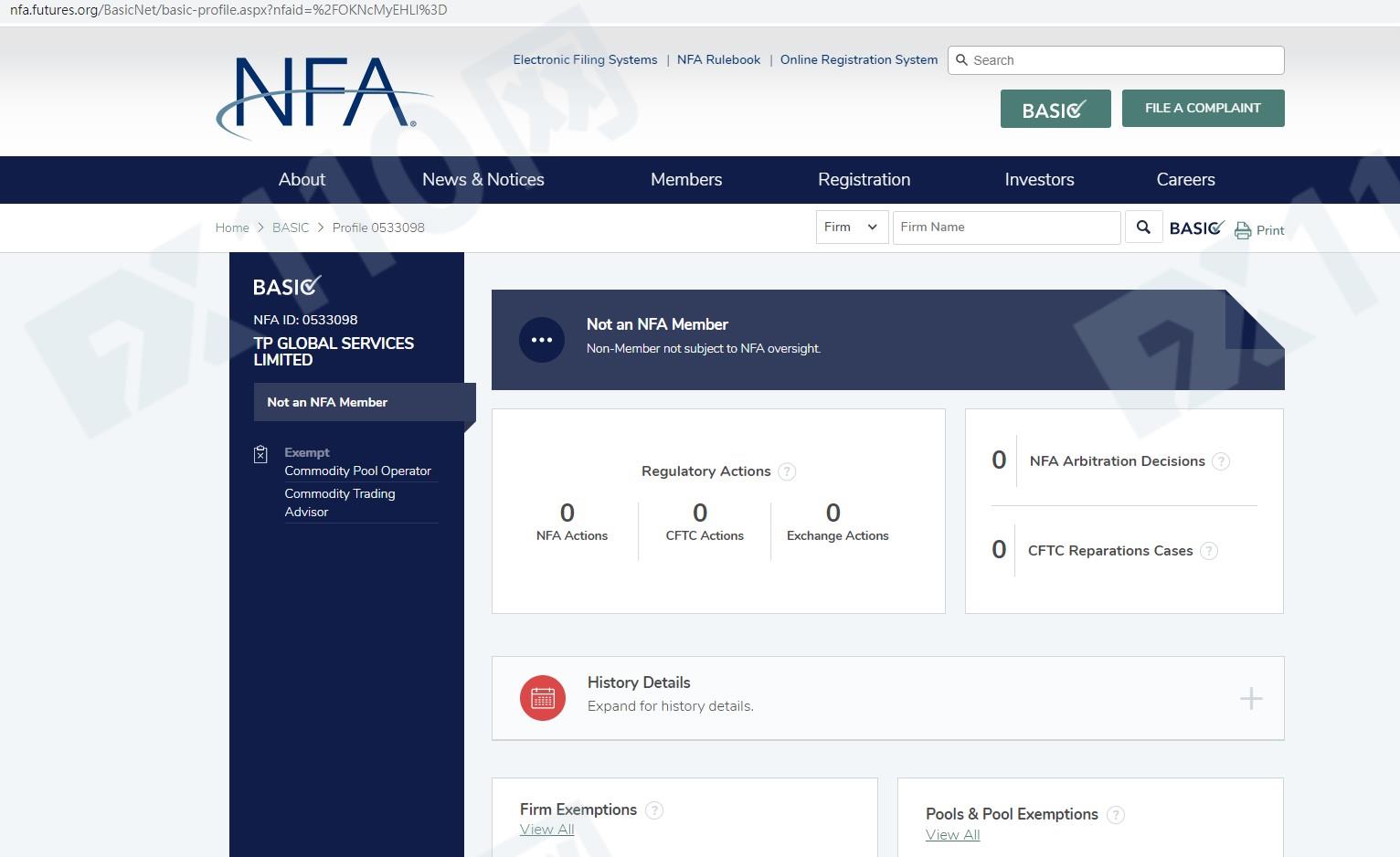1400x857 pixels.
Task: Click the TP GLOBAL SERVICES LIMITED firm name
Action: (x=334, y=352)
